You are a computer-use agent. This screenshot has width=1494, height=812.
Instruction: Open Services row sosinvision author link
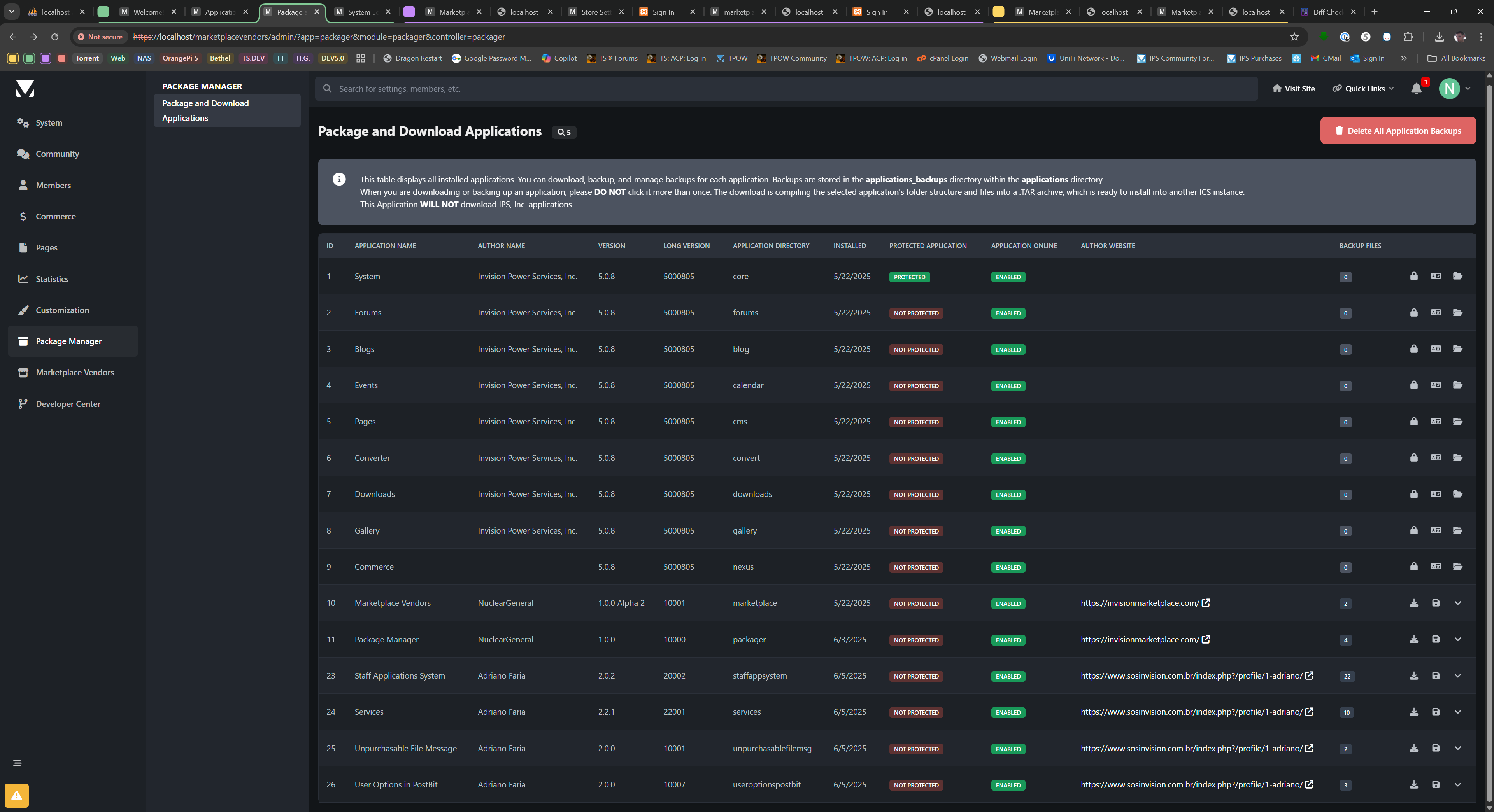(1196, 712)
